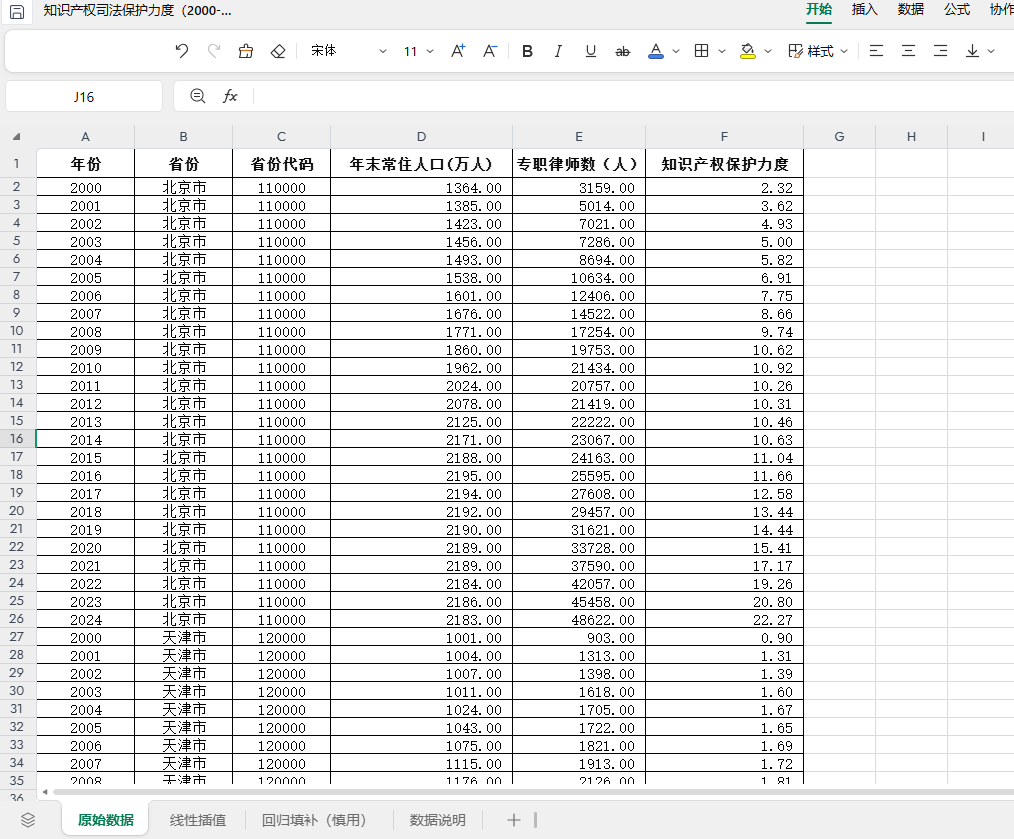Image resolution: width=1014 pixels, height=839 pixels.
Task: Select cell with value 22.27
Action: (724, 620)
